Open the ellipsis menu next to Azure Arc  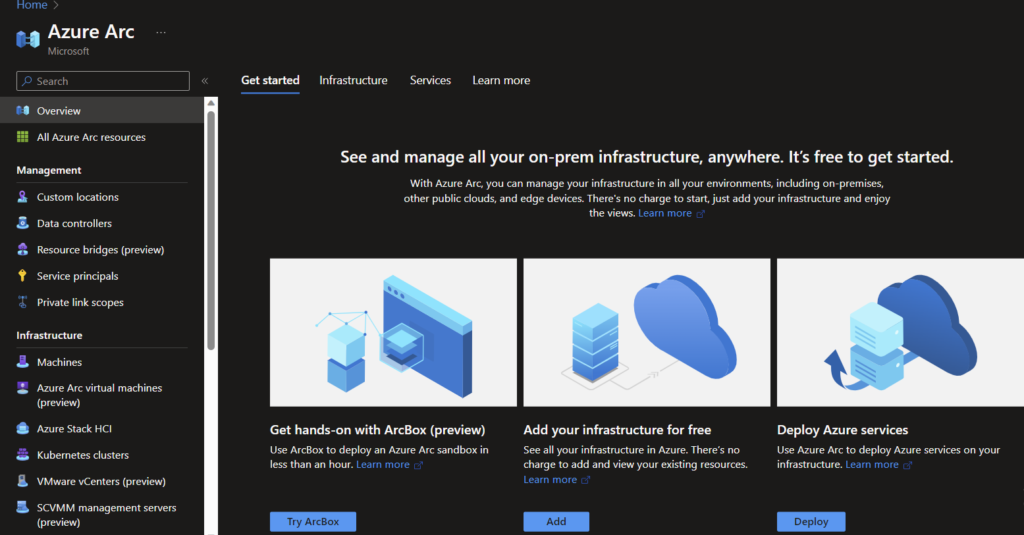click(161, 32)
